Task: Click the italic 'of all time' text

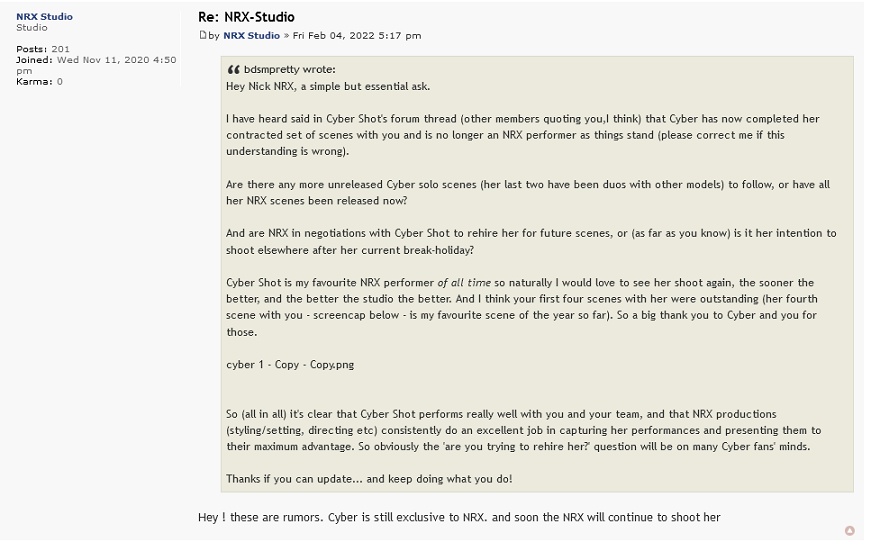Action: tap(466, 283)
